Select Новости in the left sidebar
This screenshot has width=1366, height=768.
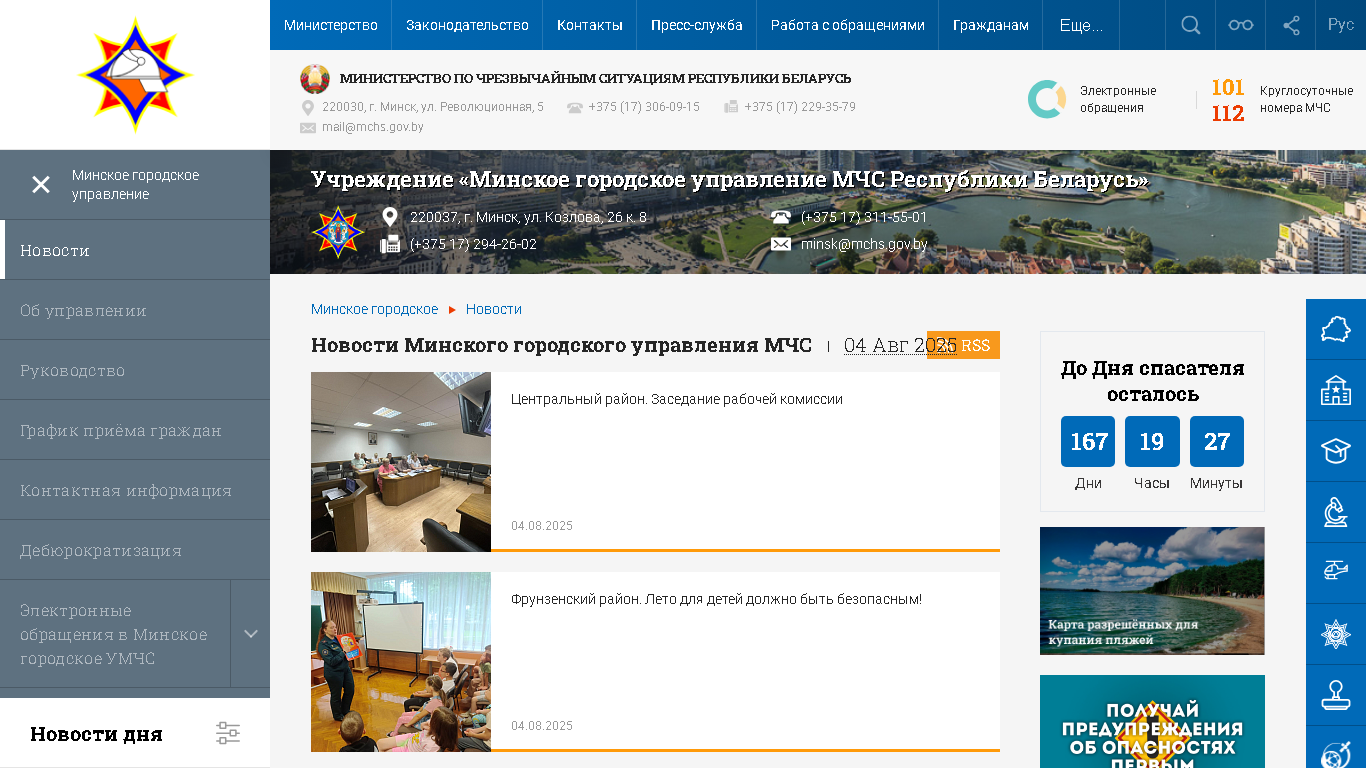(135, 250)
